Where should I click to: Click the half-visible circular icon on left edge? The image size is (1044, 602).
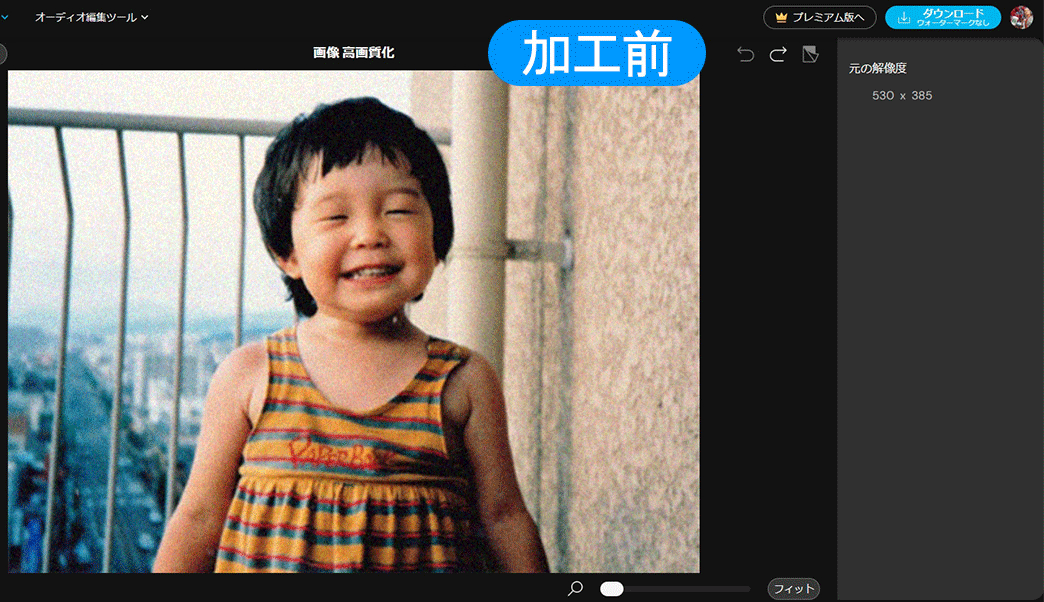pyautogui.click(x=3, y=53)
